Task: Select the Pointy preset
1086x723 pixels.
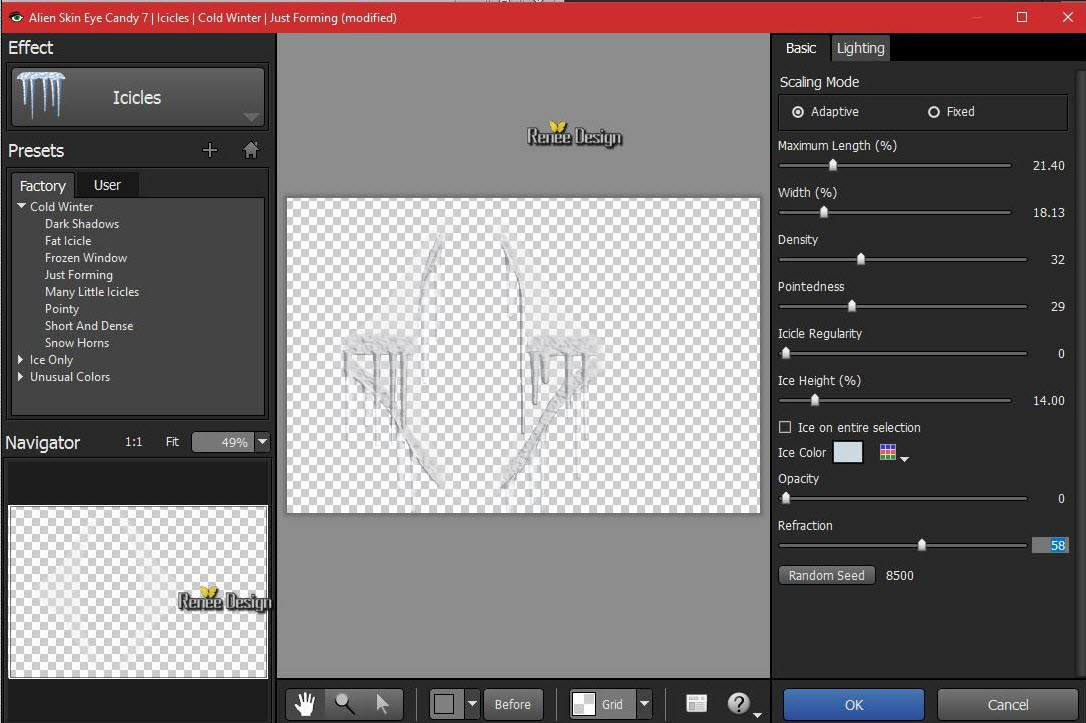Action: pos(62,309)
